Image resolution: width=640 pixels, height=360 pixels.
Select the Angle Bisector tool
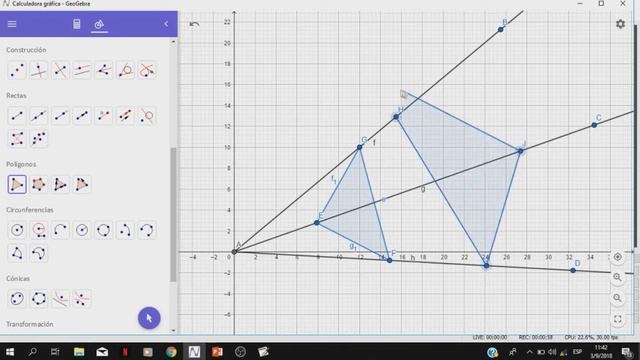click(104, 70)
